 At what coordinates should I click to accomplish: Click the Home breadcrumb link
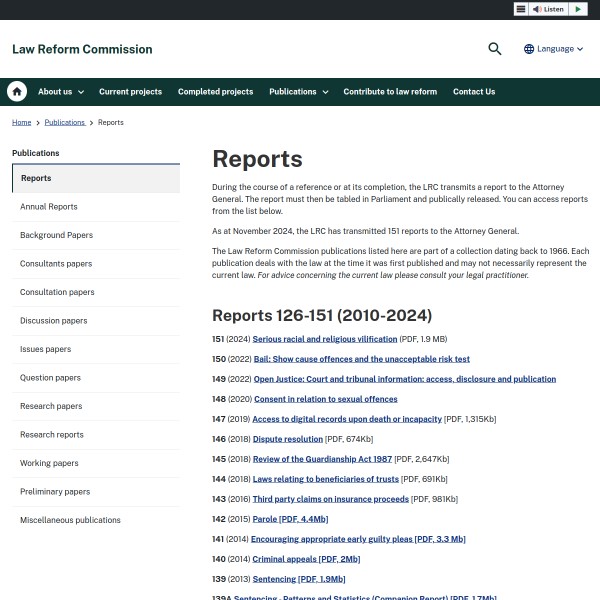click(22, 122)
